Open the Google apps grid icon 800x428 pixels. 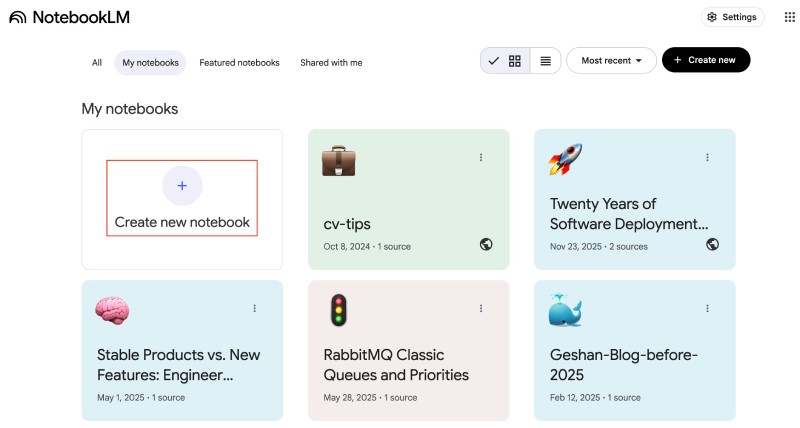[x=789, y=17]
